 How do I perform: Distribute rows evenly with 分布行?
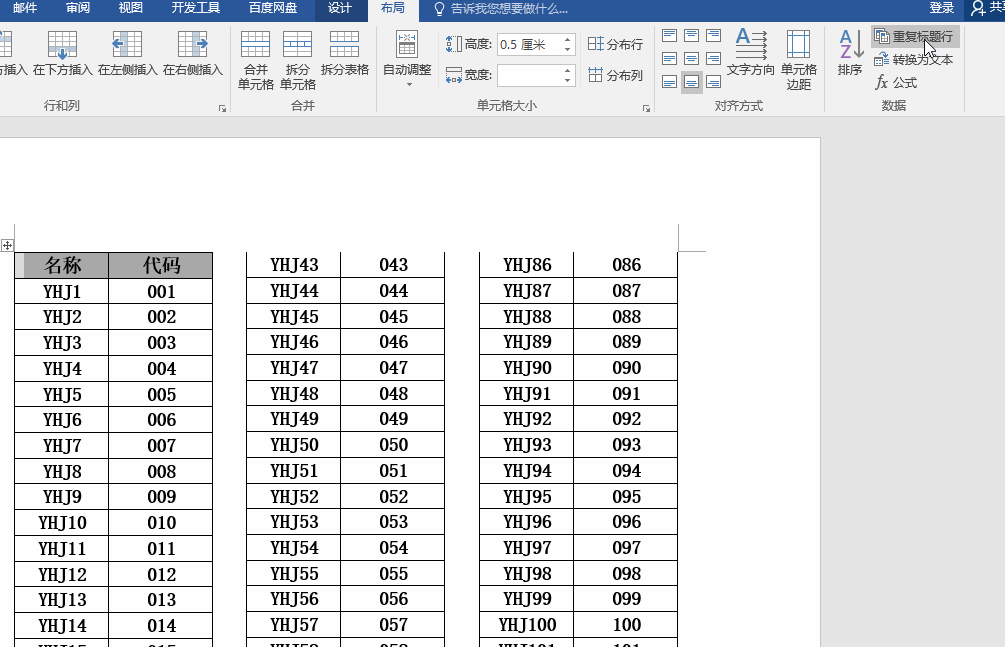(x=615, y=44)
